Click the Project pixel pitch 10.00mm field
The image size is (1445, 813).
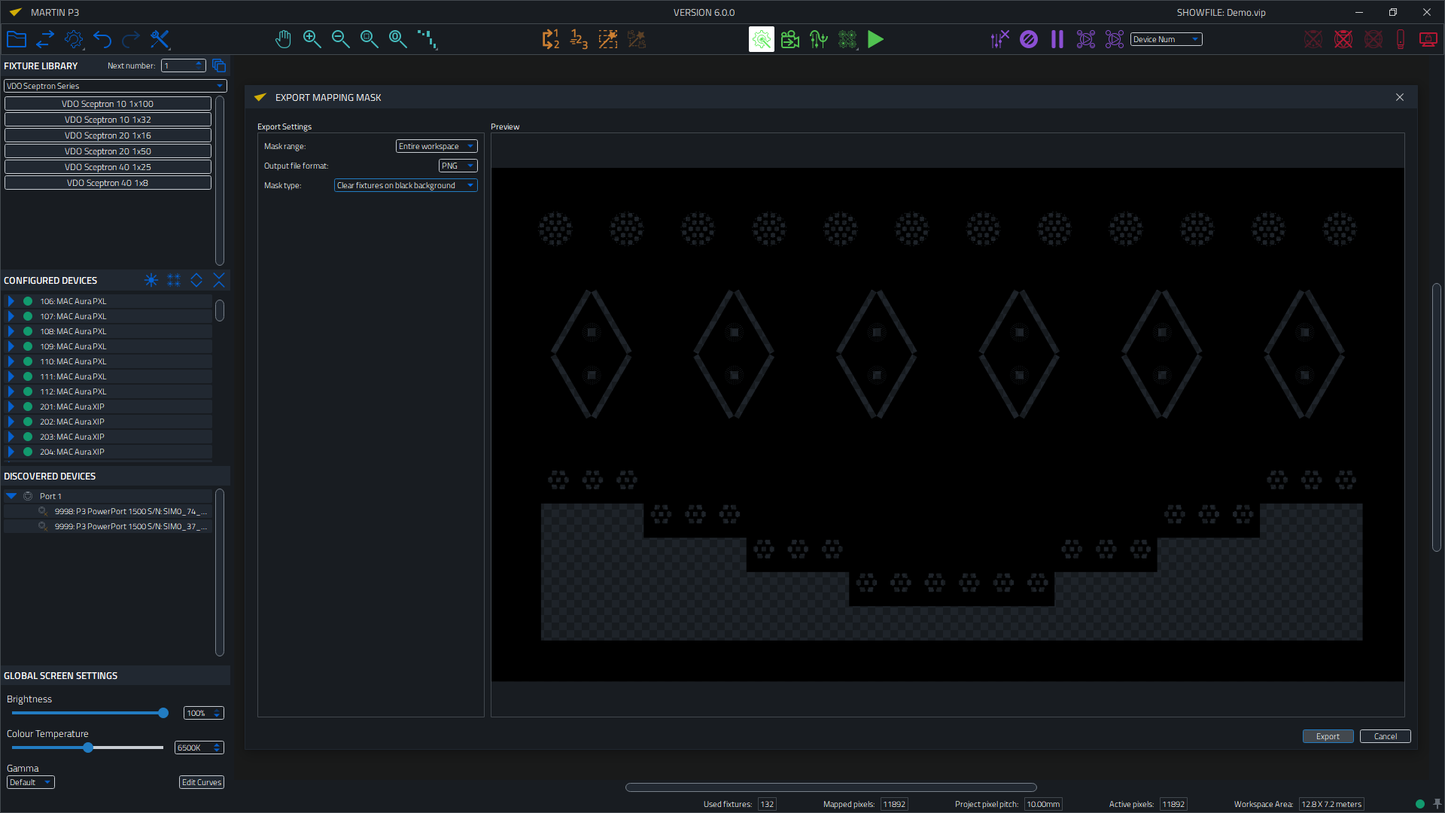click(1044, 804)
